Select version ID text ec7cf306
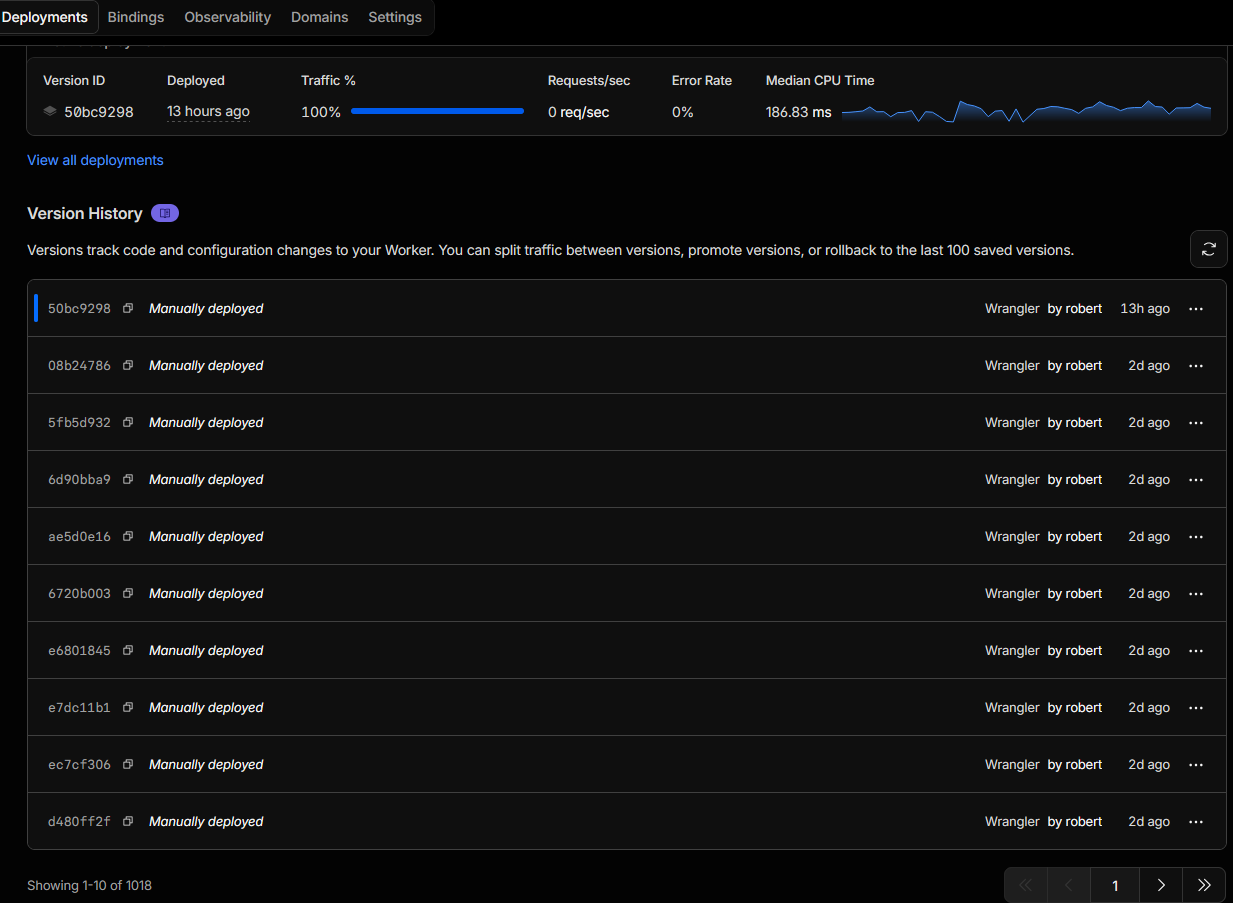Image resolution: width=1233 pixels, height=903 pixels. click(x=79, y=765)
